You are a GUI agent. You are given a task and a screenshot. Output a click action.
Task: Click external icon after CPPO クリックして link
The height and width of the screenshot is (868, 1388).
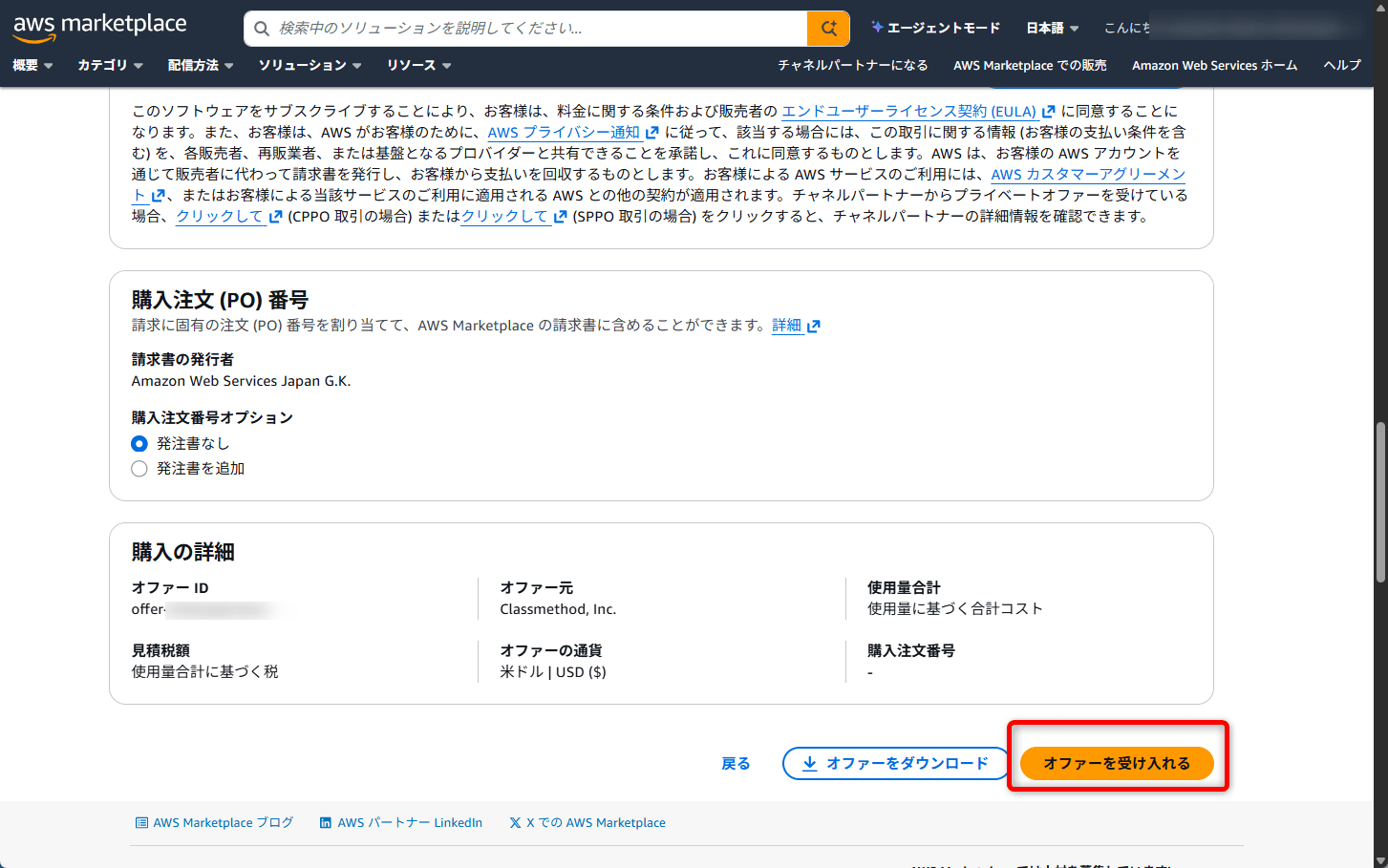pos(276,217)
